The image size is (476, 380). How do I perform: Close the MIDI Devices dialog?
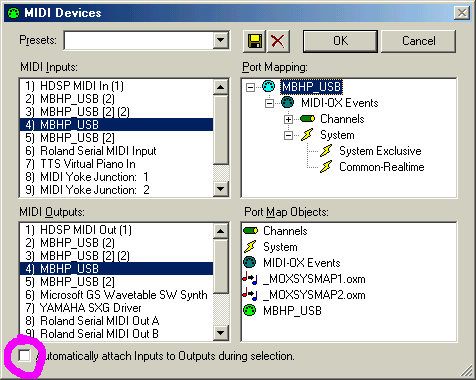tap(462, 13)
